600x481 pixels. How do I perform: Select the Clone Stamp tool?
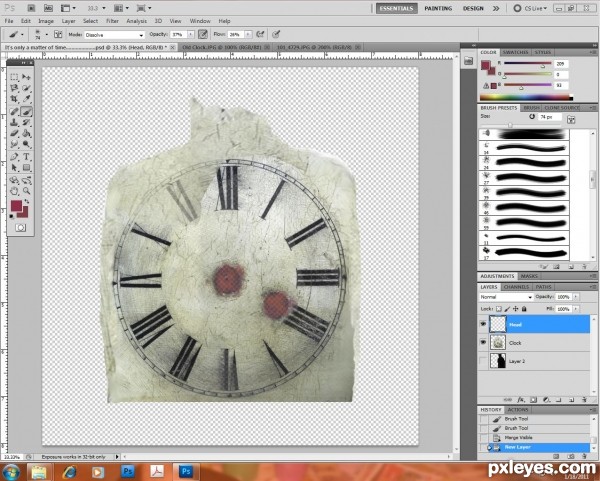[x=14, y=122]
